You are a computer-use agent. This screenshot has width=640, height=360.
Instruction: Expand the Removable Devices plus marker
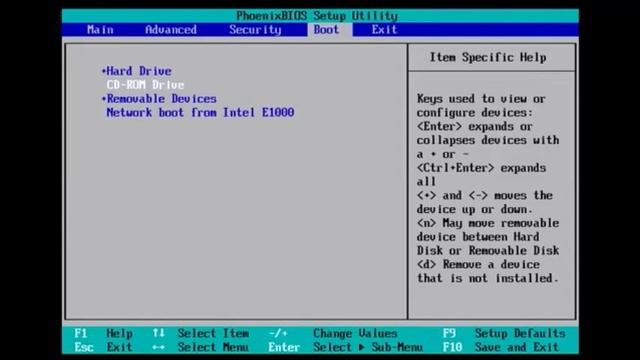(104, 99)
